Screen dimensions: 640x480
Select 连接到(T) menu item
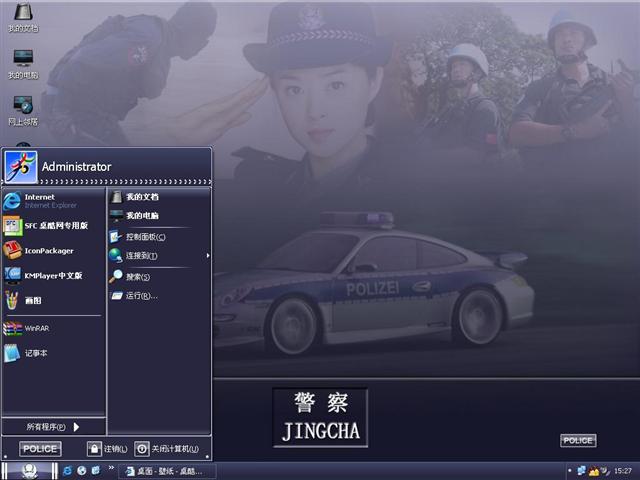tap(159, 256)
